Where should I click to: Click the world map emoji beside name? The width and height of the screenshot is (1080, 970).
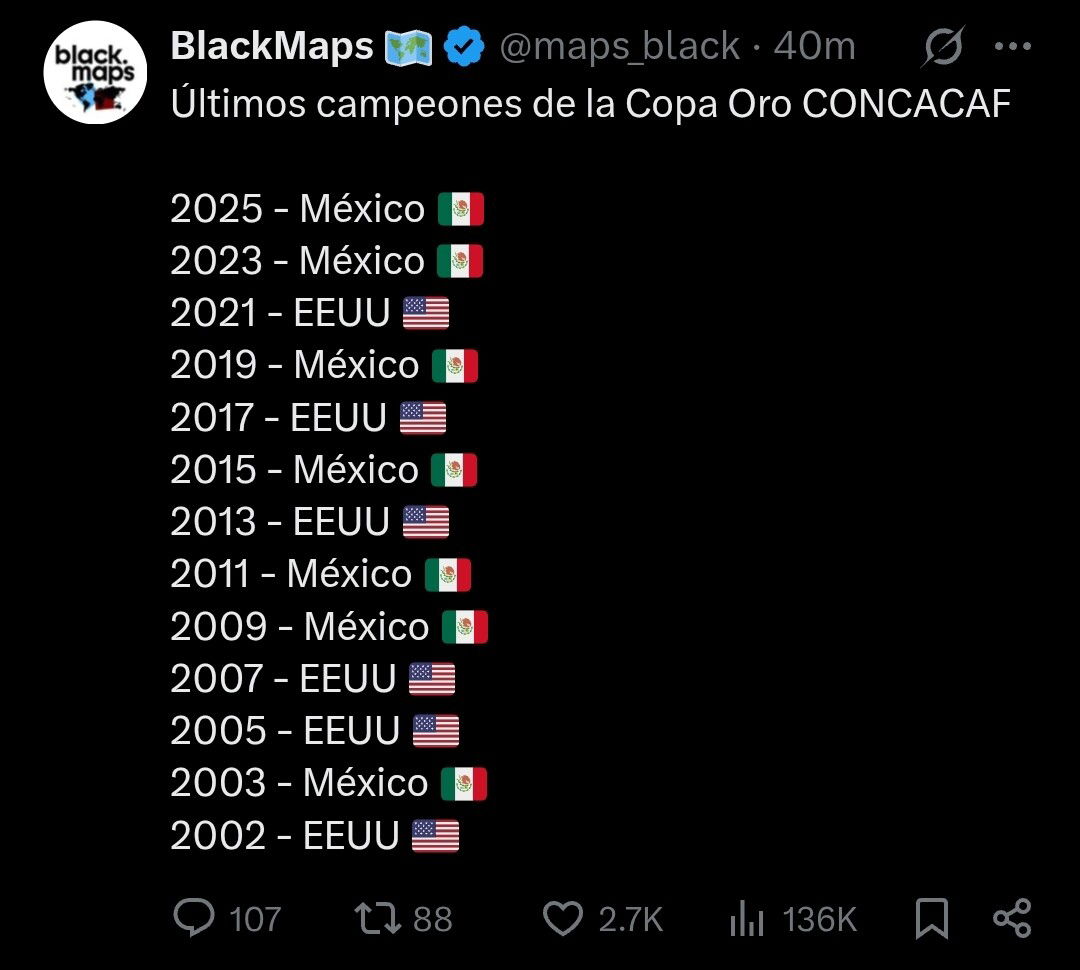[408, 48]
